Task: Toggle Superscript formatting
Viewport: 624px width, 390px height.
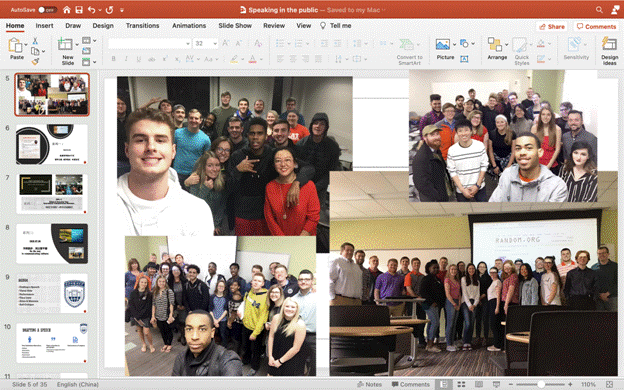Action: [x=164, y=59]
